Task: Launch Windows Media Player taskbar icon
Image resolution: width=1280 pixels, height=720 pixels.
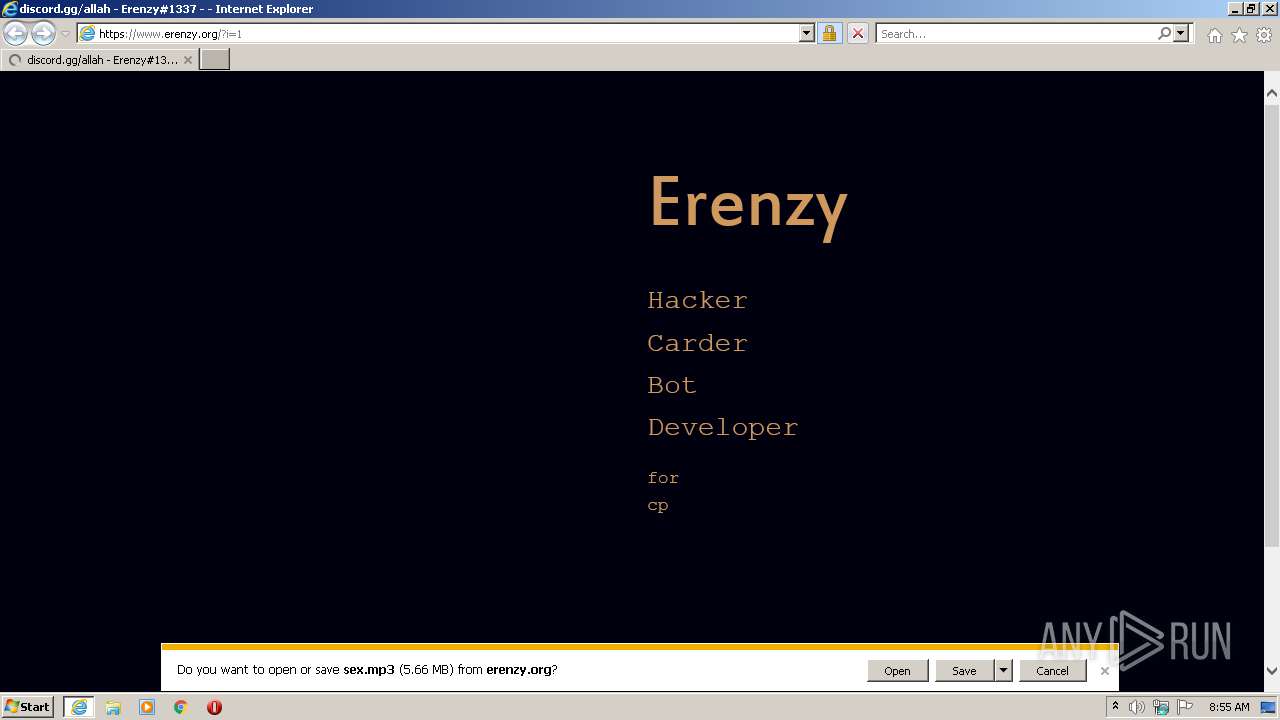Action: tap(147, 707)
